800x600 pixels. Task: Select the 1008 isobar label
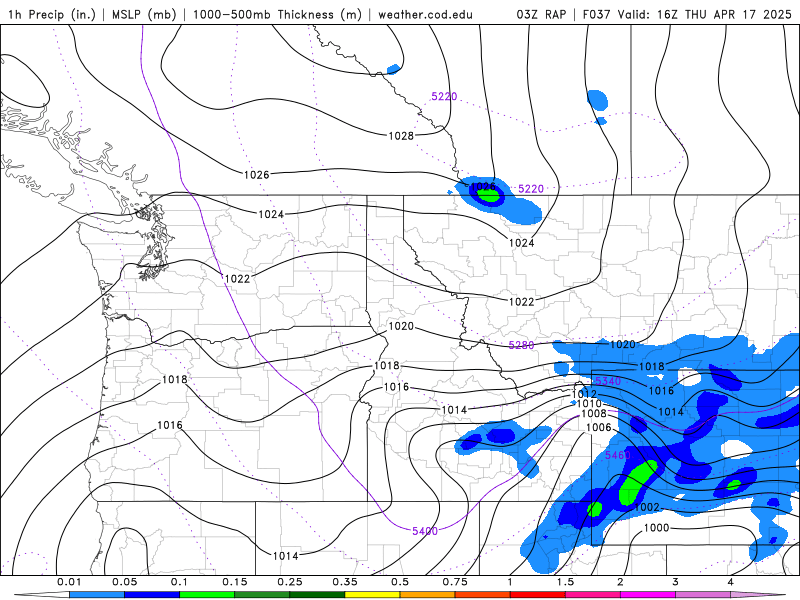594,413
